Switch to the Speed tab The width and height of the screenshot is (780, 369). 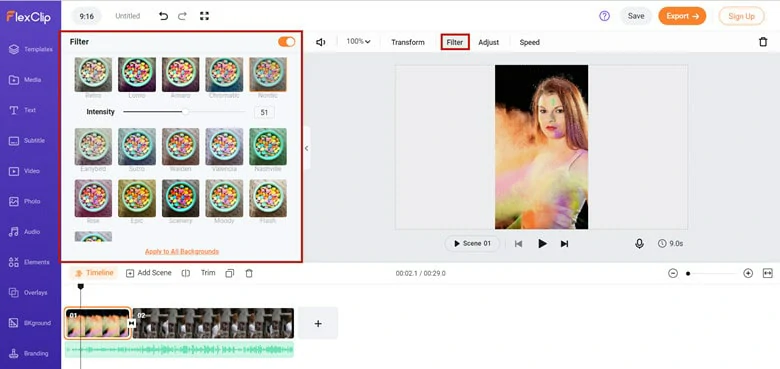[x=529, y=42]
